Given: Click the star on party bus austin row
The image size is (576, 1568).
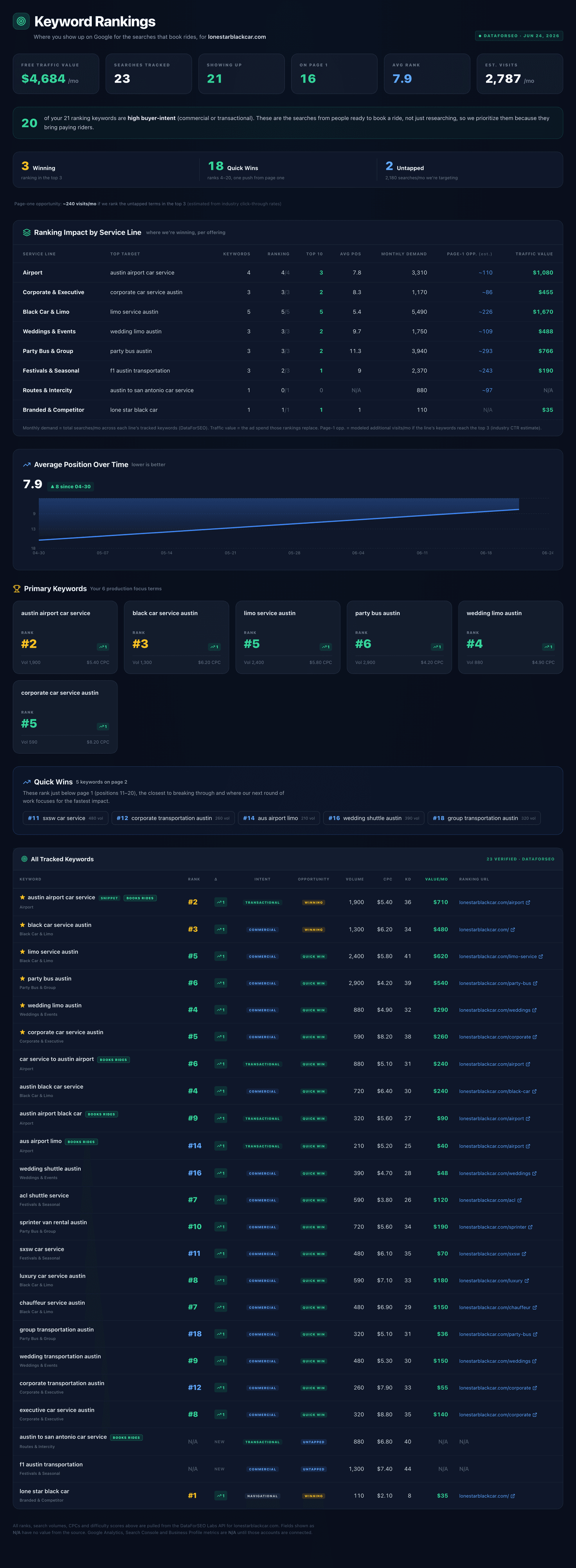Looking at the screenshot, I should click(23, 978).
